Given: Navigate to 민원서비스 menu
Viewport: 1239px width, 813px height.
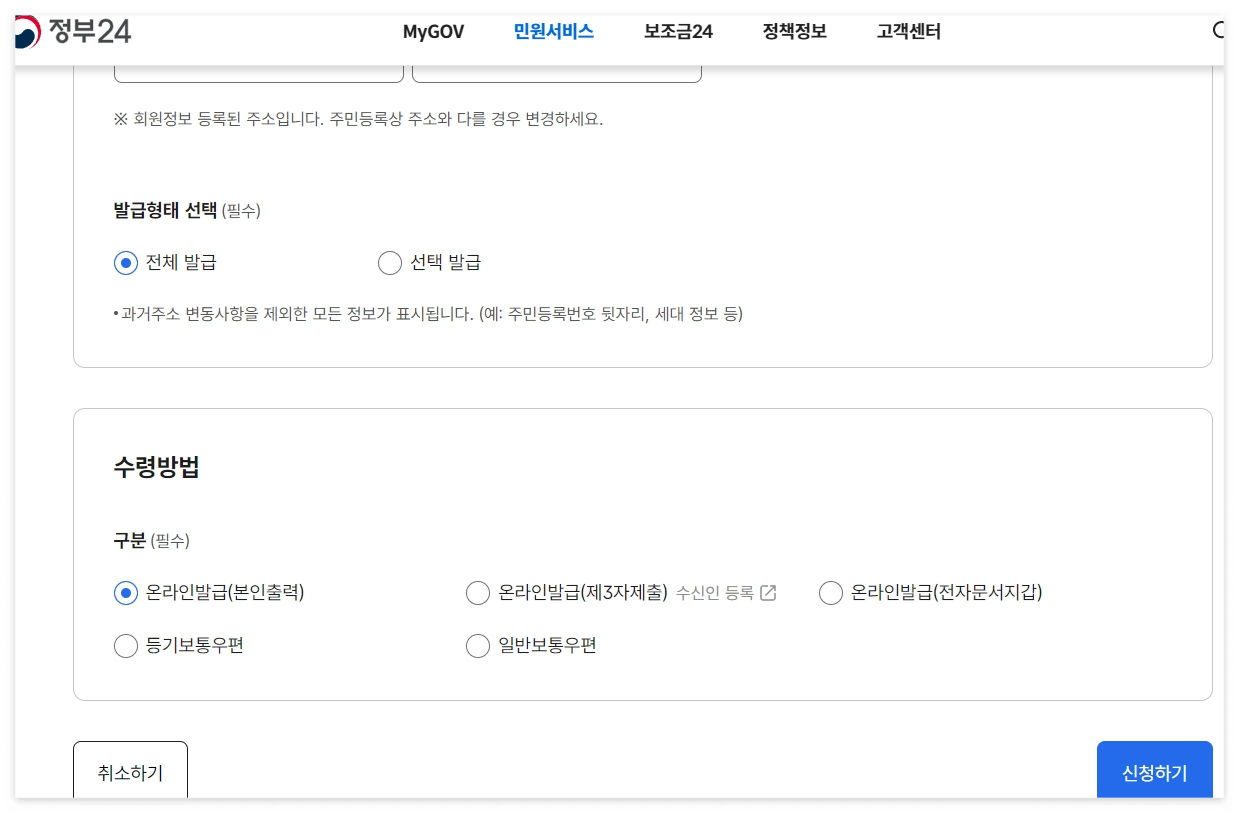Looking at the screenshot, I should pos(554,31).
